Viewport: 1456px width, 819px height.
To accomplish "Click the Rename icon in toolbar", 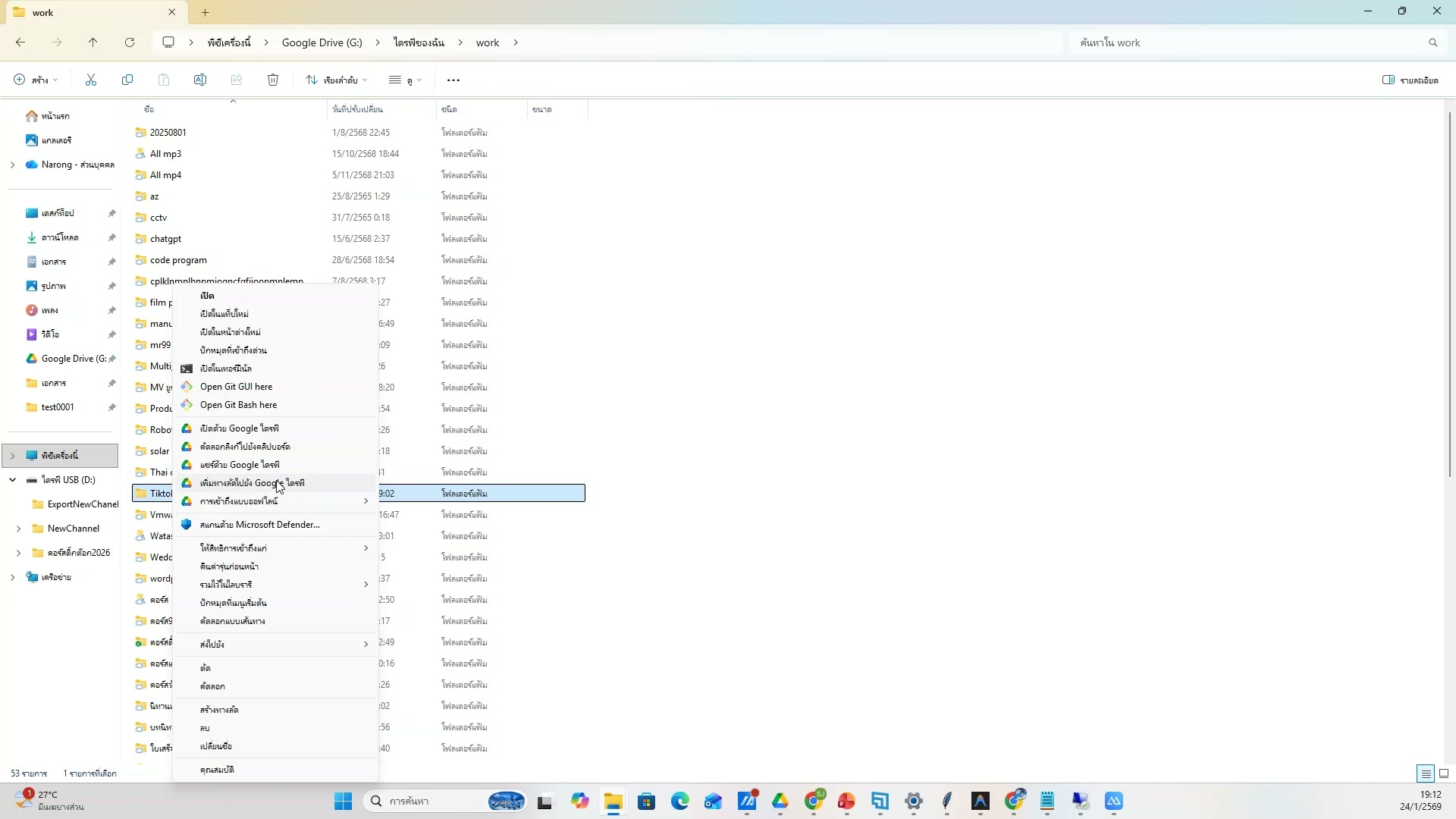I will click(x=200, y=80).
